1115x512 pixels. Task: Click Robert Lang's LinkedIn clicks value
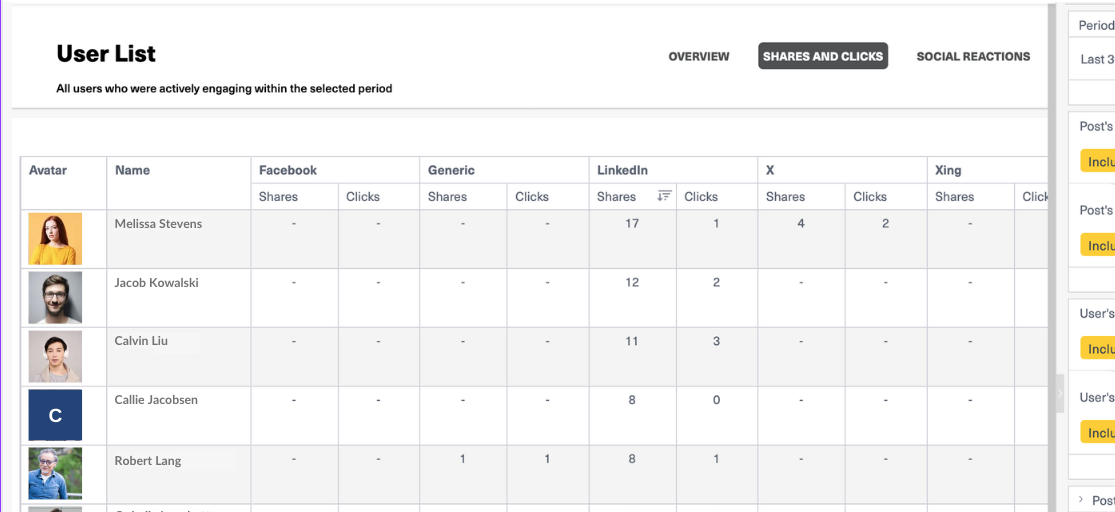click(x=716, y=459)
